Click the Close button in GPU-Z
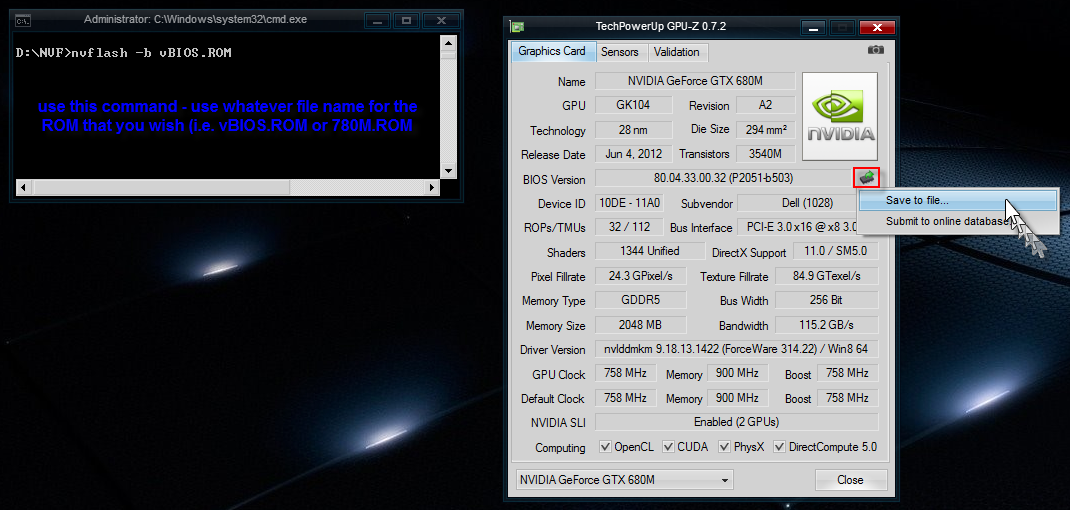The image size is (1070, 510). click(x=850, y=480)
